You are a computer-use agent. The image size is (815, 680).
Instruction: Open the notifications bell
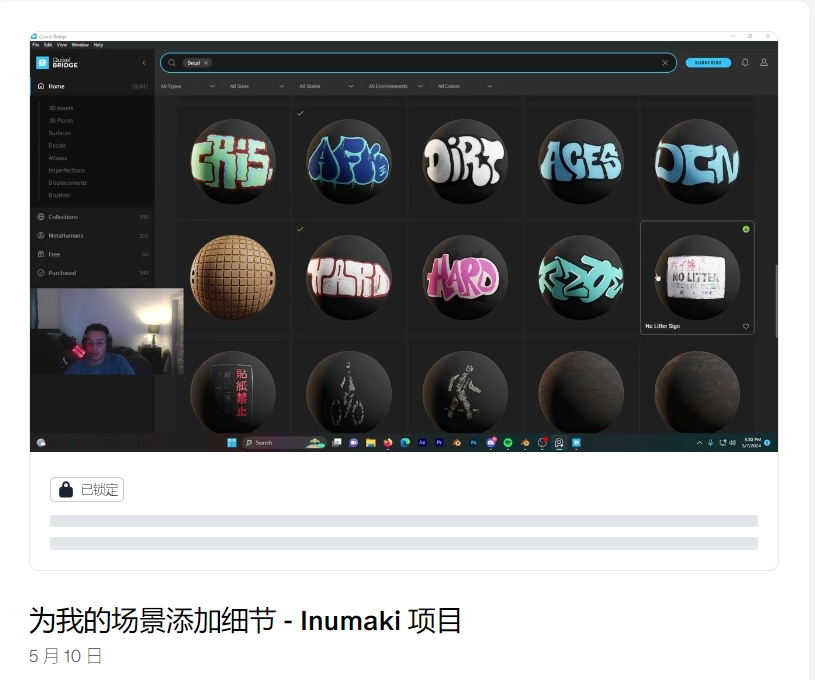click(745, 62)
